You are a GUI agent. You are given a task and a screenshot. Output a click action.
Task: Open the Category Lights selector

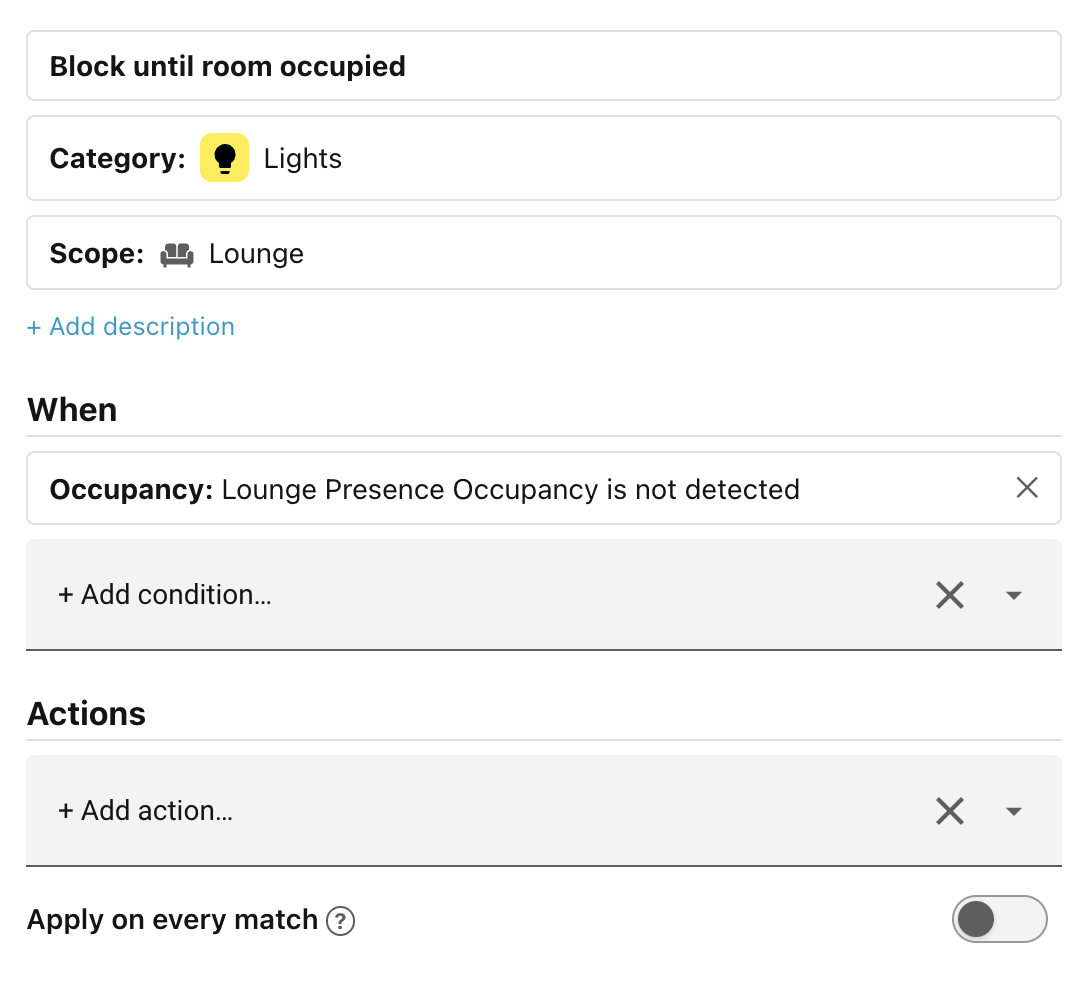[543, 158]
